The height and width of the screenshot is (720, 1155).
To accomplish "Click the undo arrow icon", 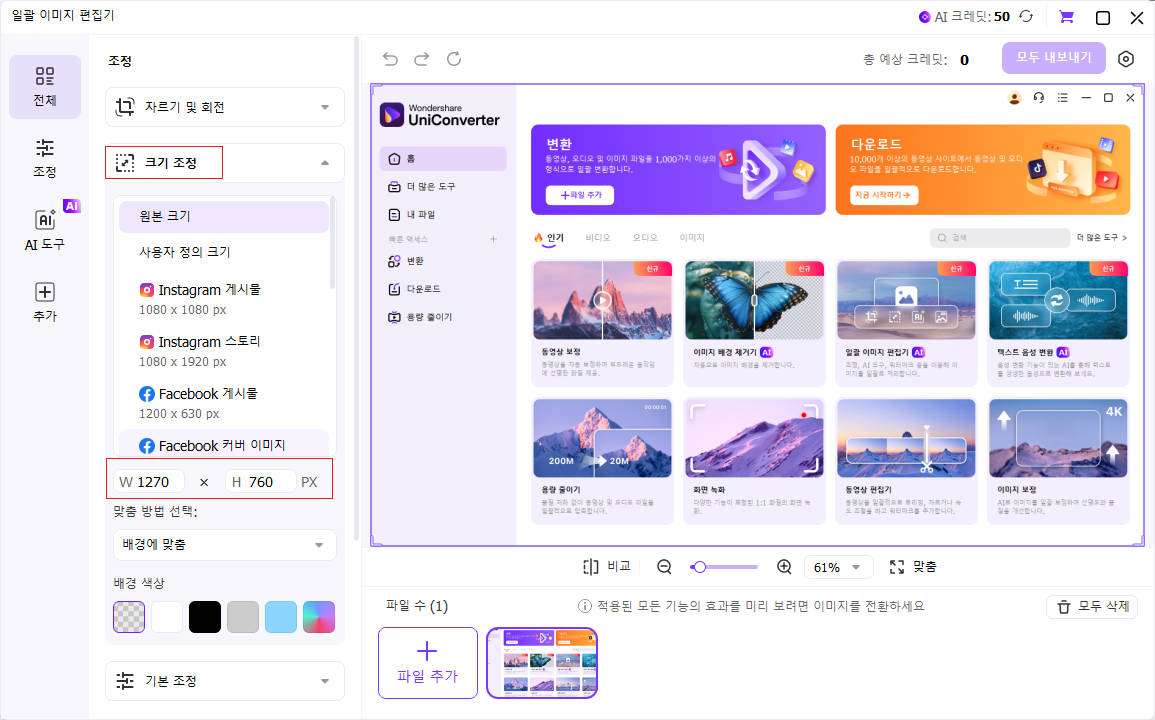I will tap(390, 59).
